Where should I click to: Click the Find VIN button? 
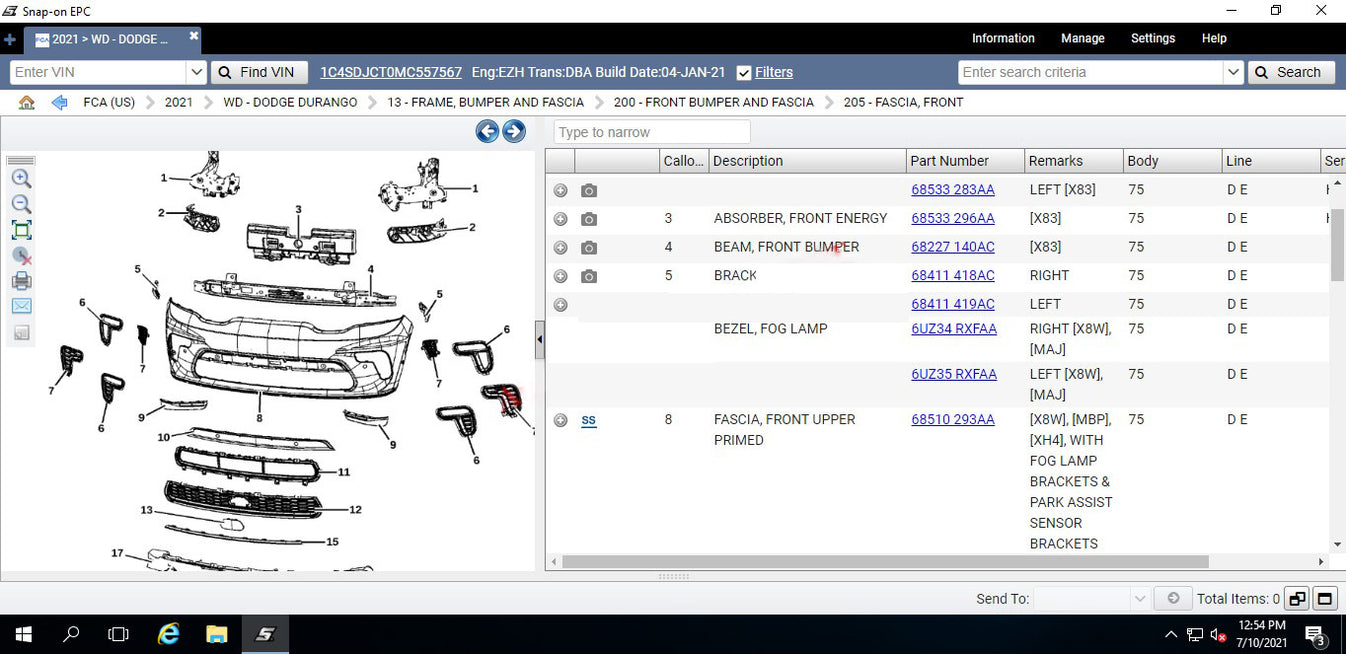pyautogui.click(x=257, y=72)
